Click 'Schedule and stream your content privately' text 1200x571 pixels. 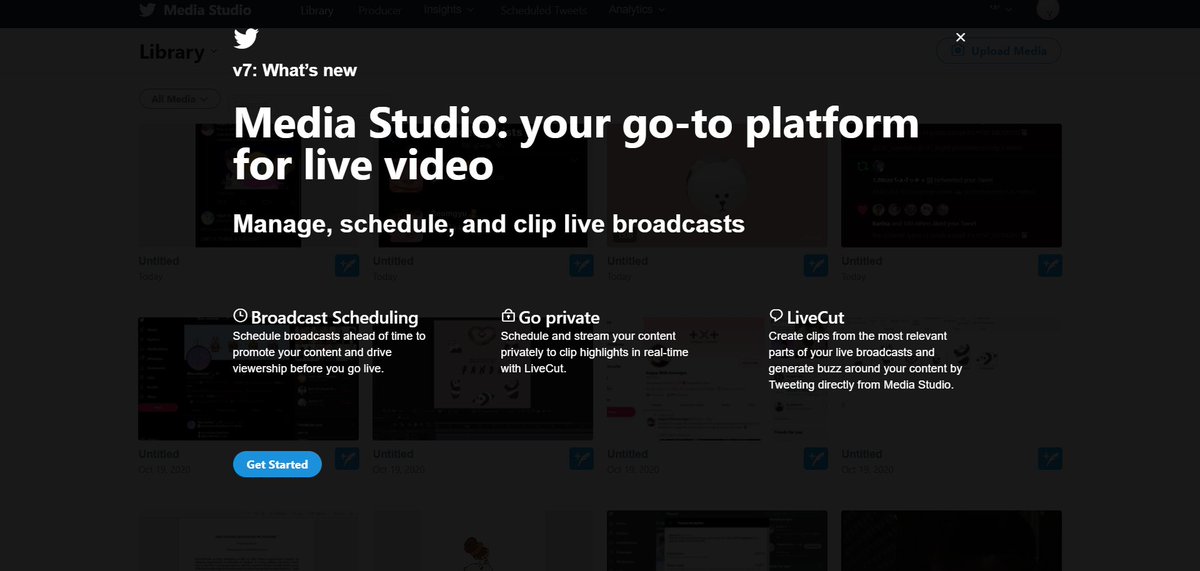point(594,352)
